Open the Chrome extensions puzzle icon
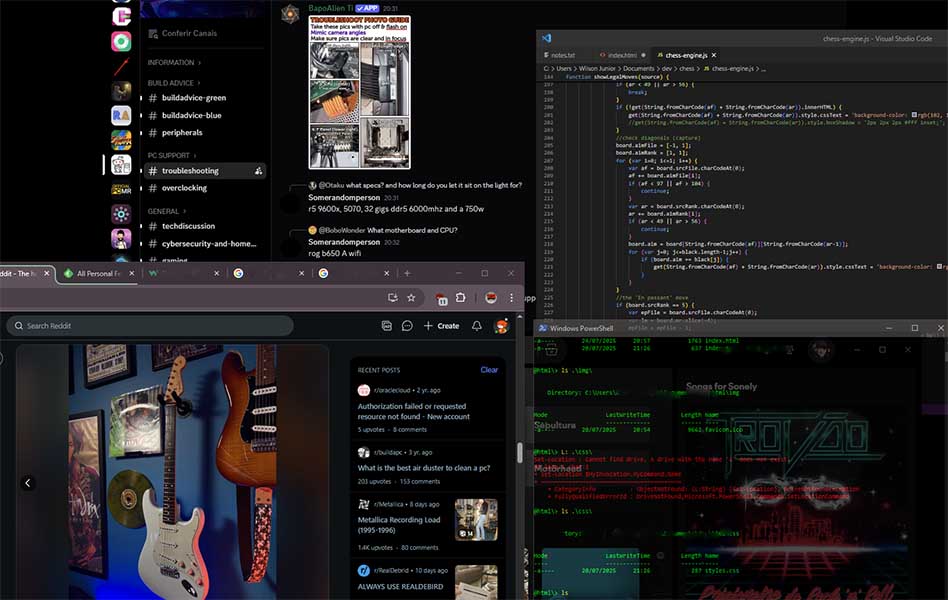 [x=461, y=298]
